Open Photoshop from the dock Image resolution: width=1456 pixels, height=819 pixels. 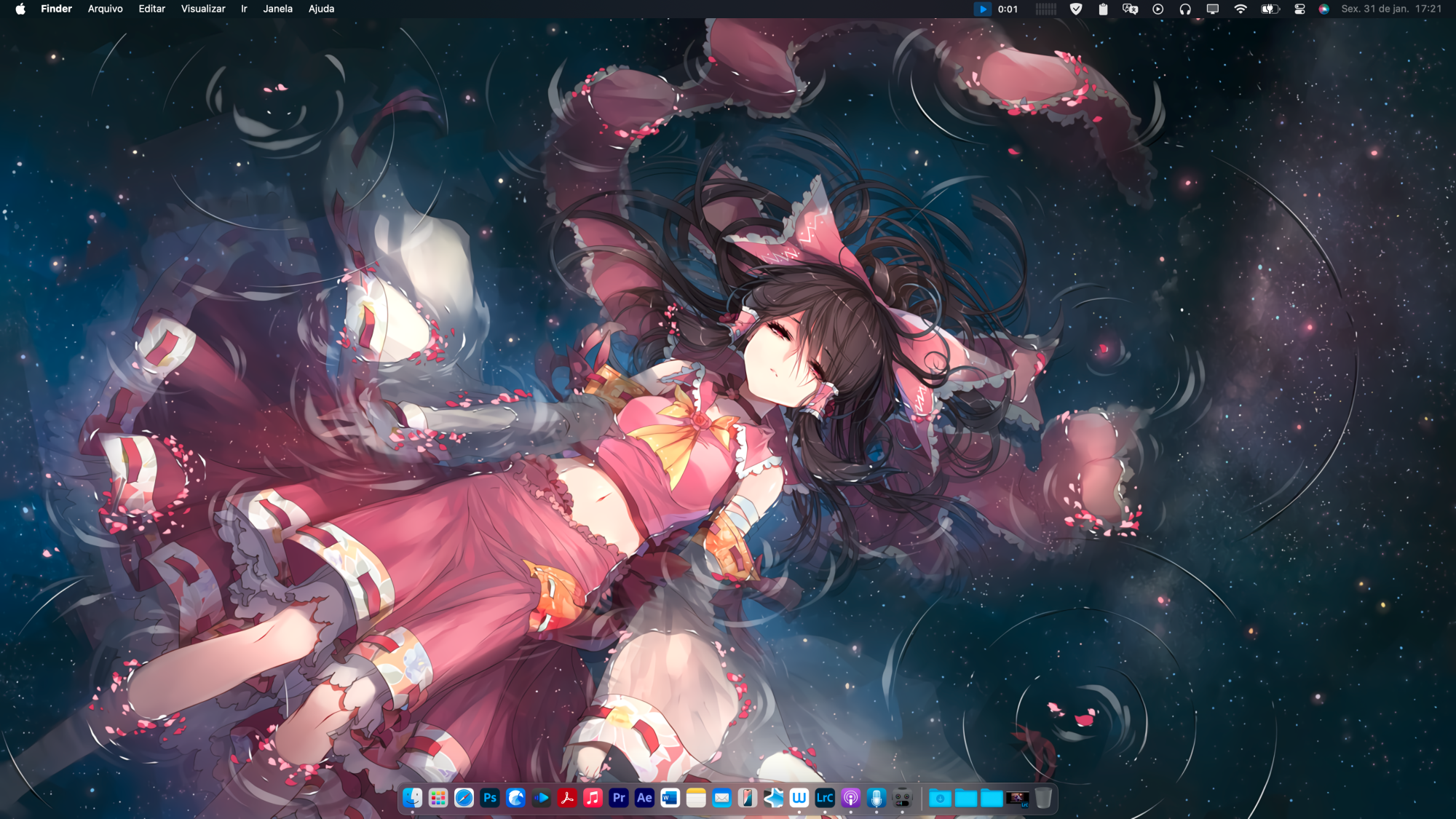pyautogui.click(x=490, y=798)
